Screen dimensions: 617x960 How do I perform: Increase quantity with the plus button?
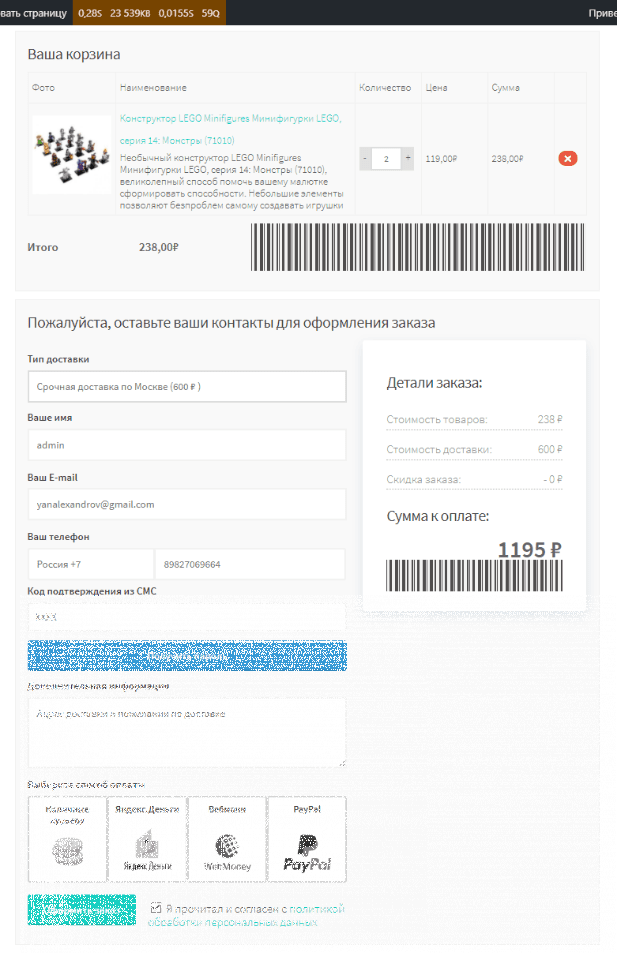click(x=407, y=158)
